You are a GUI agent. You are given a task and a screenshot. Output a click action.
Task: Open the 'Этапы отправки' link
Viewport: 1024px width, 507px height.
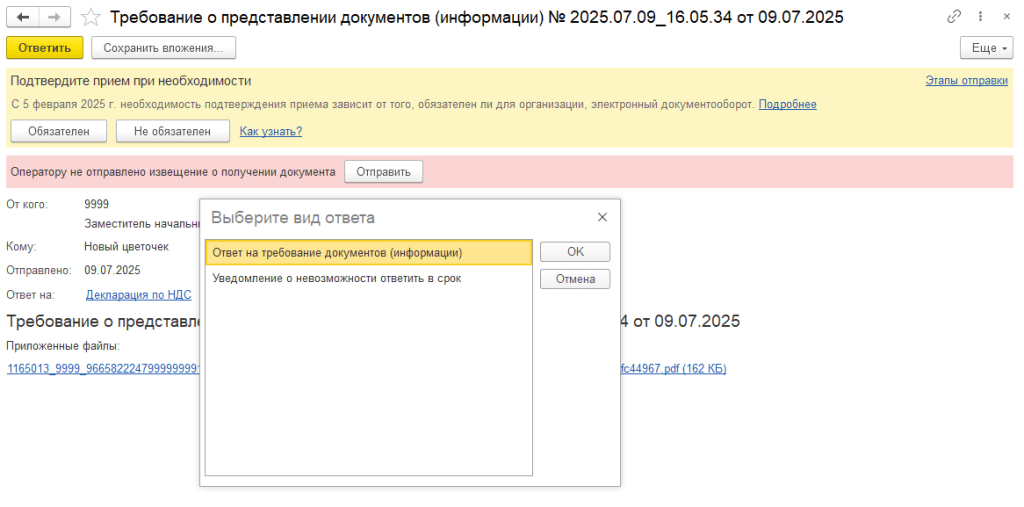(966, 81)
